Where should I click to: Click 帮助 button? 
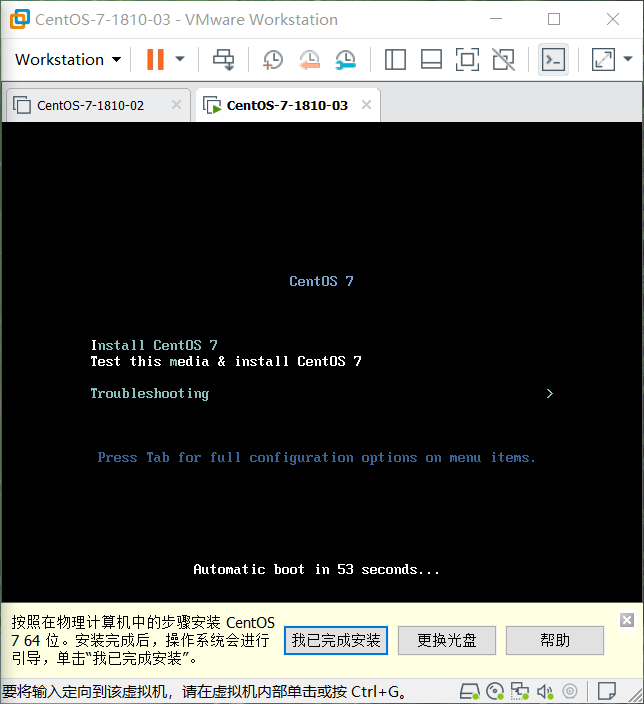click(x=555, y=640)
